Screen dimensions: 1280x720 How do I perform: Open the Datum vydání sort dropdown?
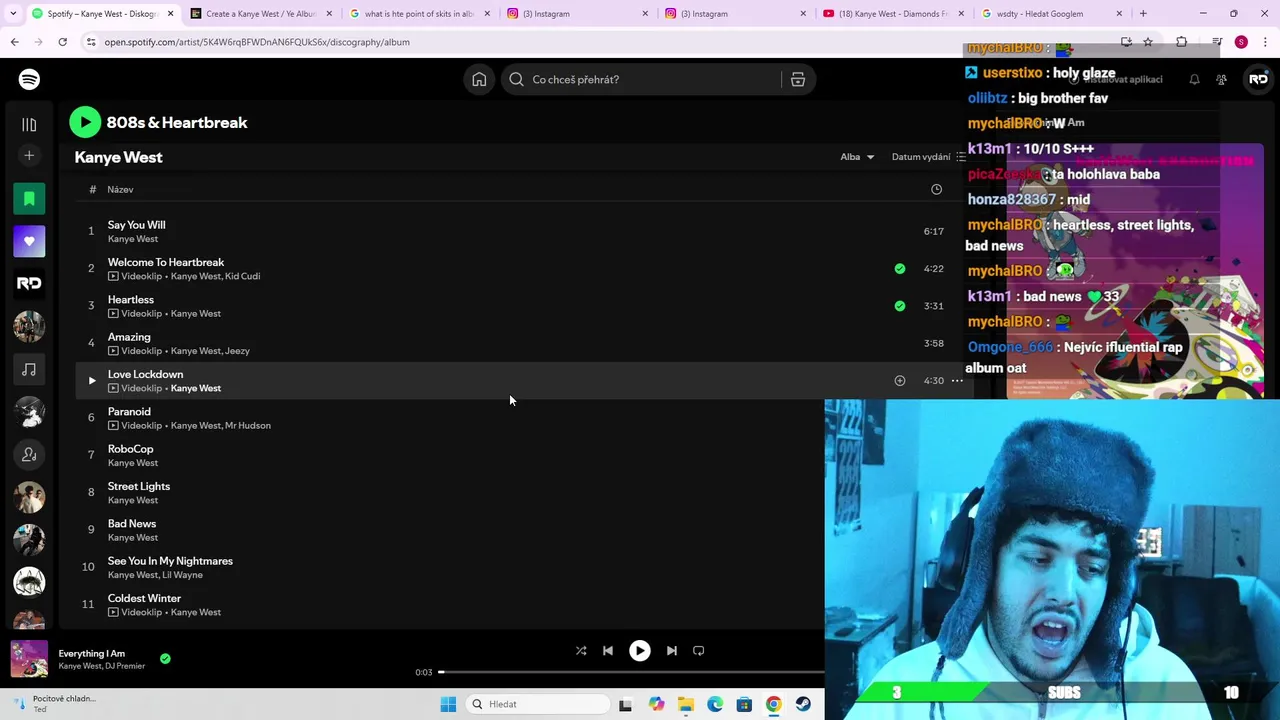(x=929, y=157)
